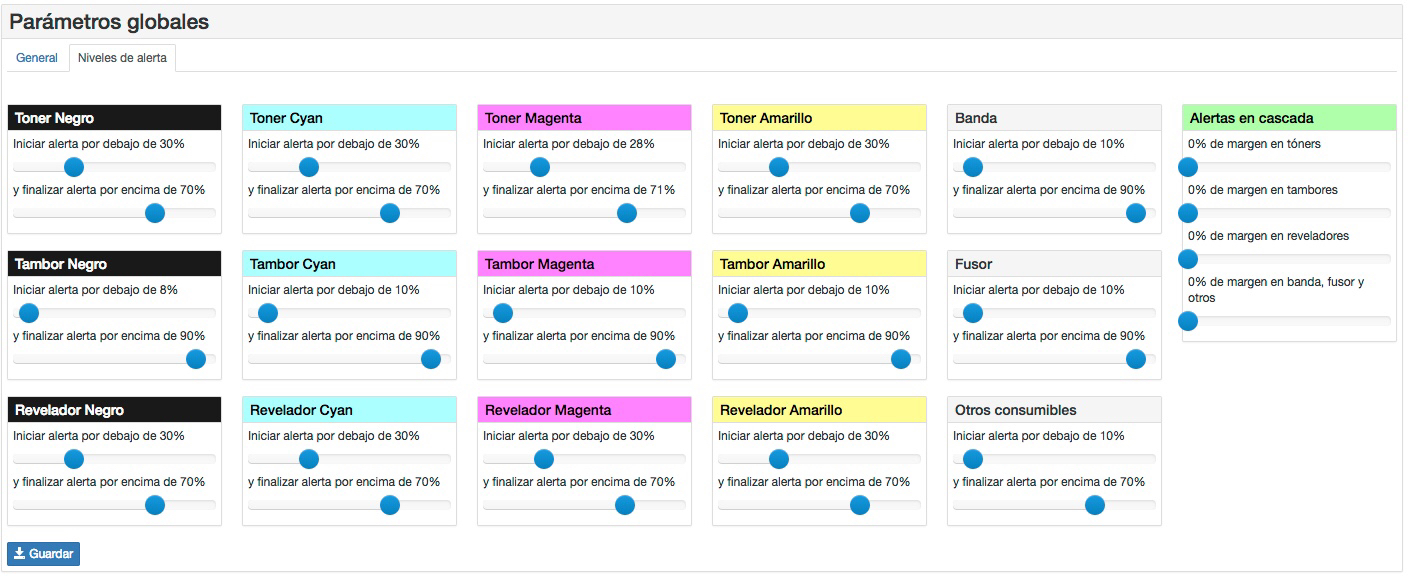Click Tambor Negro start-alert slider handle at 8%

pyautogui.click(x=29, y=313)
